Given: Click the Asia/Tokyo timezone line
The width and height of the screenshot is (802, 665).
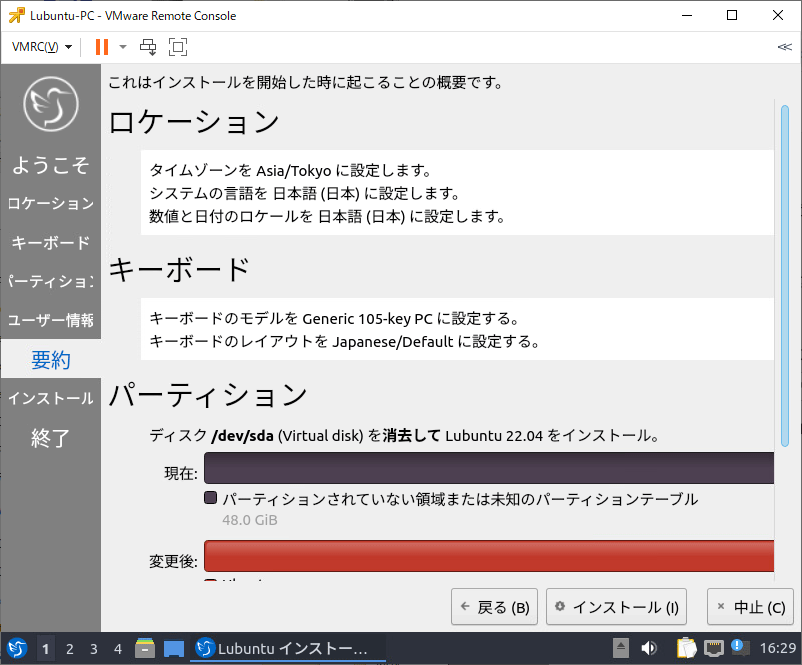Looking at the screenshot, I should point(291,170).
